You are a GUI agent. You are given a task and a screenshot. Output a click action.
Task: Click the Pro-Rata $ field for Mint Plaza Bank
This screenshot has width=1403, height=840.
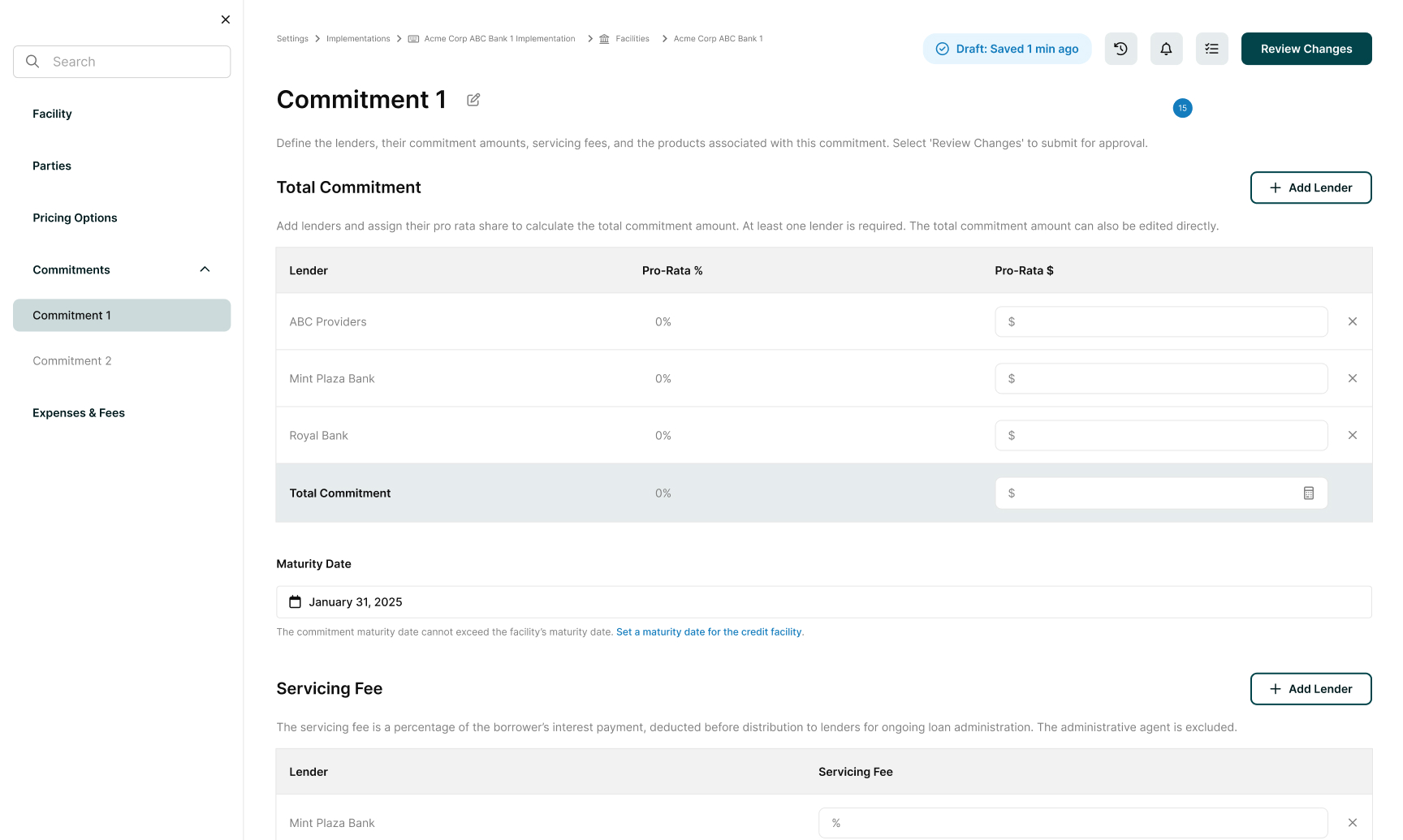pyautogui.click(x=1161, y=378)
